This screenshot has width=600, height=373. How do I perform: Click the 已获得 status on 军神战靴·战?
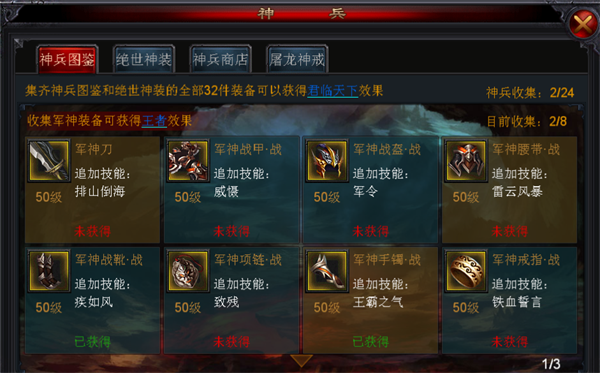click(92, 342)
